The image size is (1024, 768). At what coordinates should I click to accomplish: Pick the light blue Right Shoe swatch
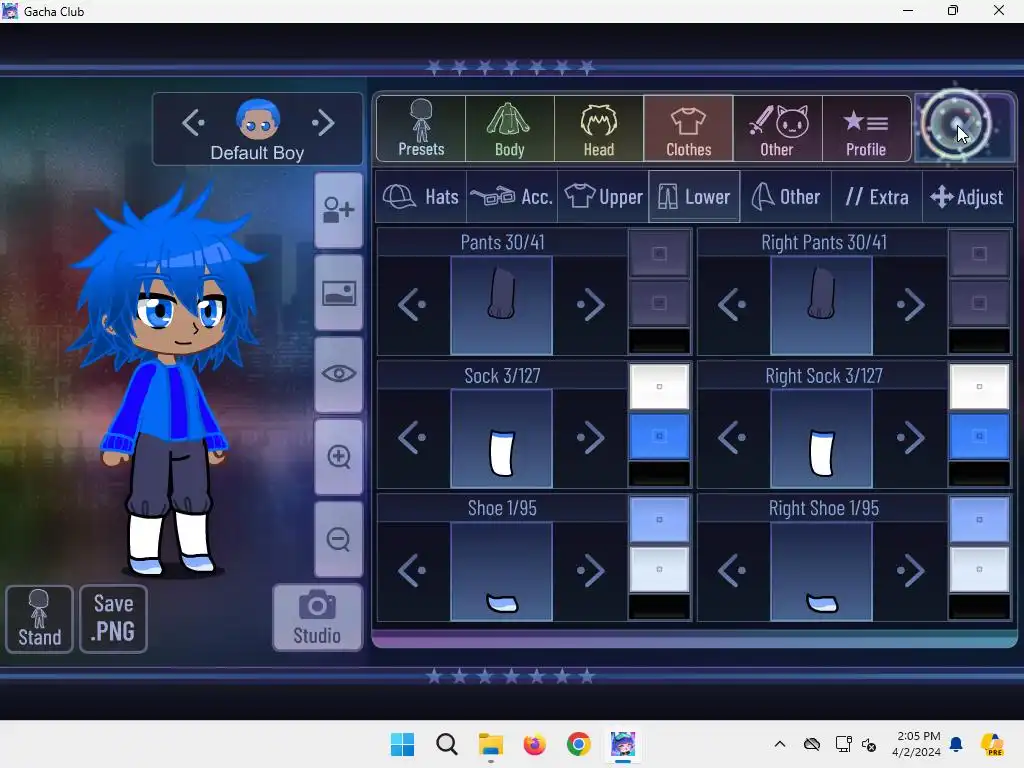[x=979, y=520]
